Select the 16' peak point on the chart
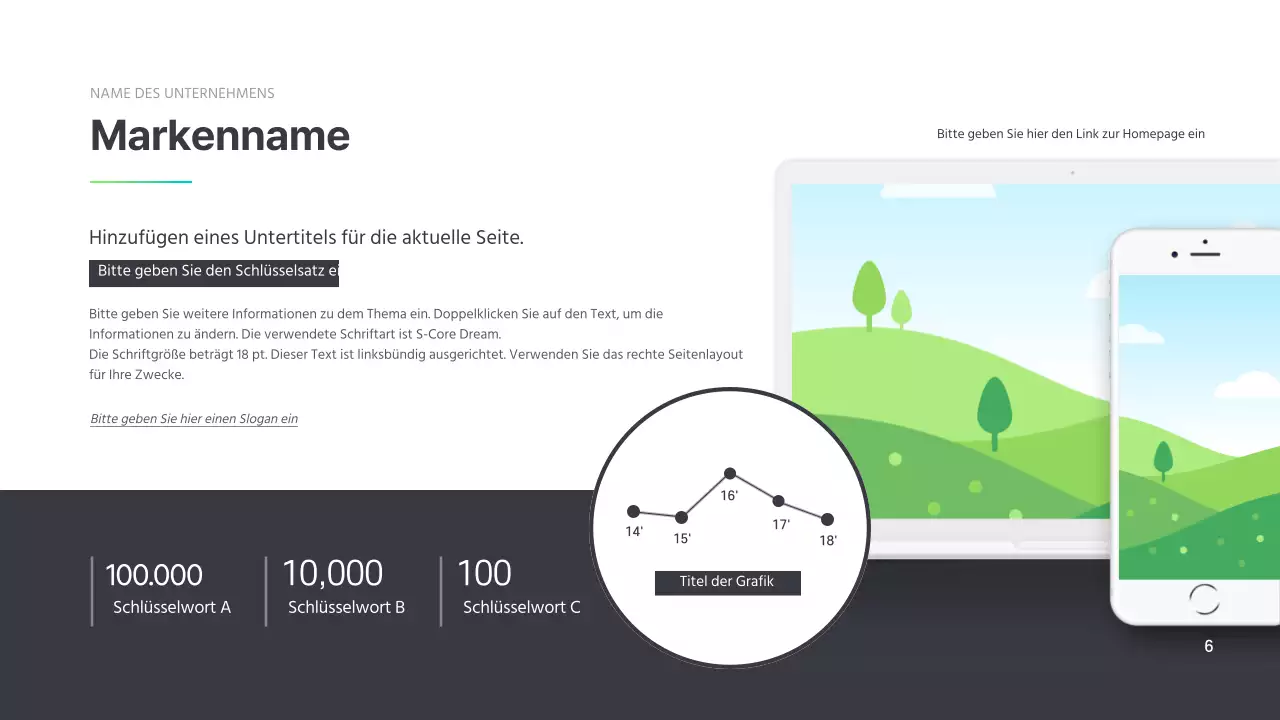This screenshot has width=1280, height=720. point(730,473)
